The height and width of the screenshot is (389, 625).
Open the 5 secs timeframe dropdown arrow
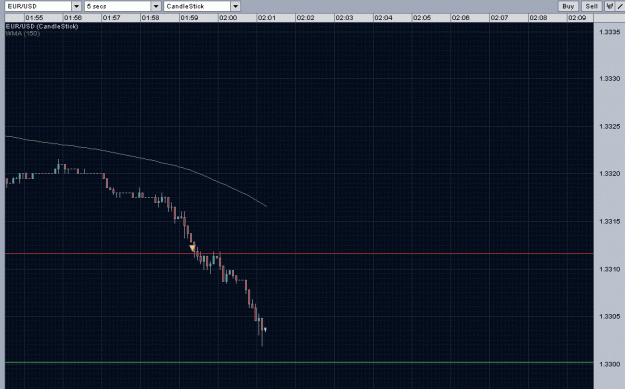(x=156, y=6)
